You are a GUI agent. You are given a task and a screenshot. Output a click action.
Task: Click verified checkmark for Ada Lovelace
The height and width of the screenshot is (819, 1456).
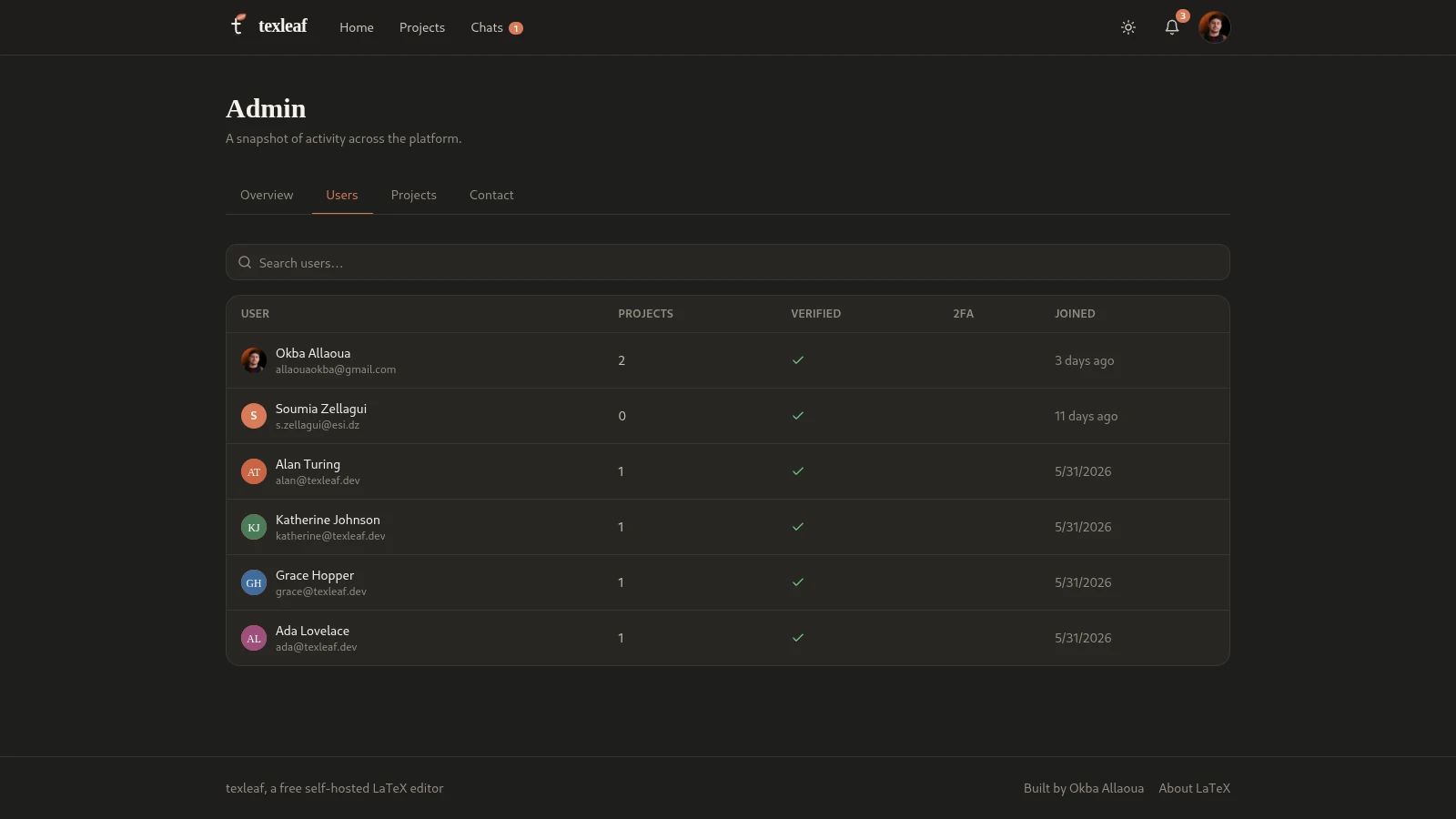pyautogui.click(x=798, y=638)
